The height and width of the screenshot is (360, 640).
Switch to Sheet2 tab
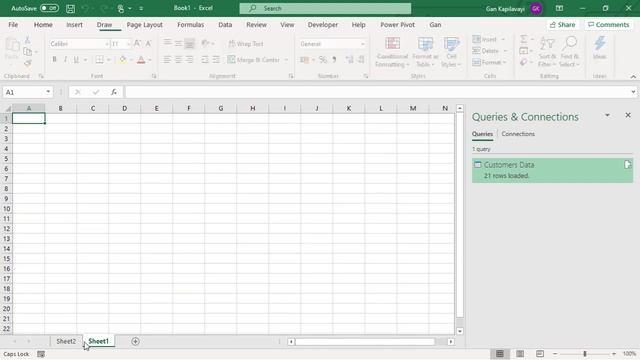[x=66, y=341]
